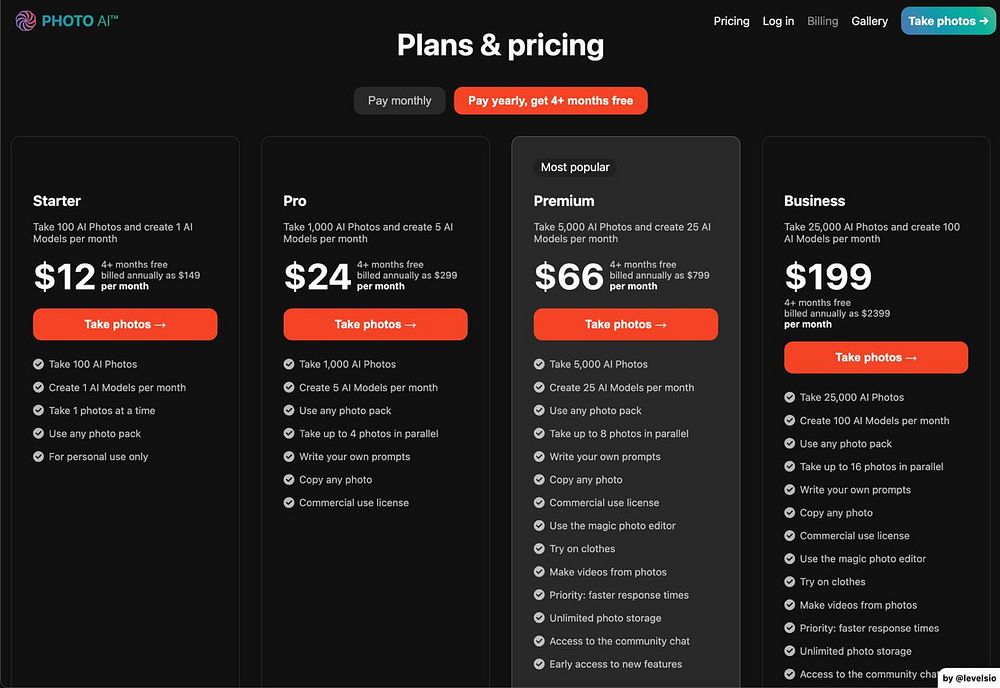1000x688 pixels.
Task: Click checkmark icon next to "For personal use only"
Action: point(39,457)
